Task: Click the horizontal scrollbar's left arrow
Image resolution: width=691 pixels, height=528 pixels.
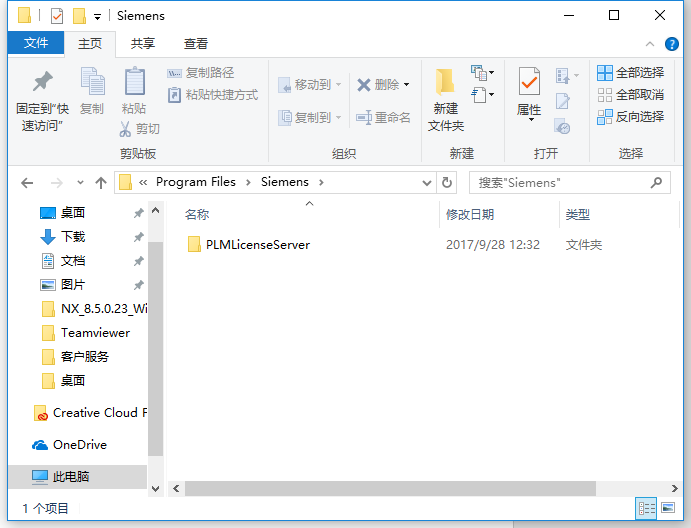Action: [176, 488]
